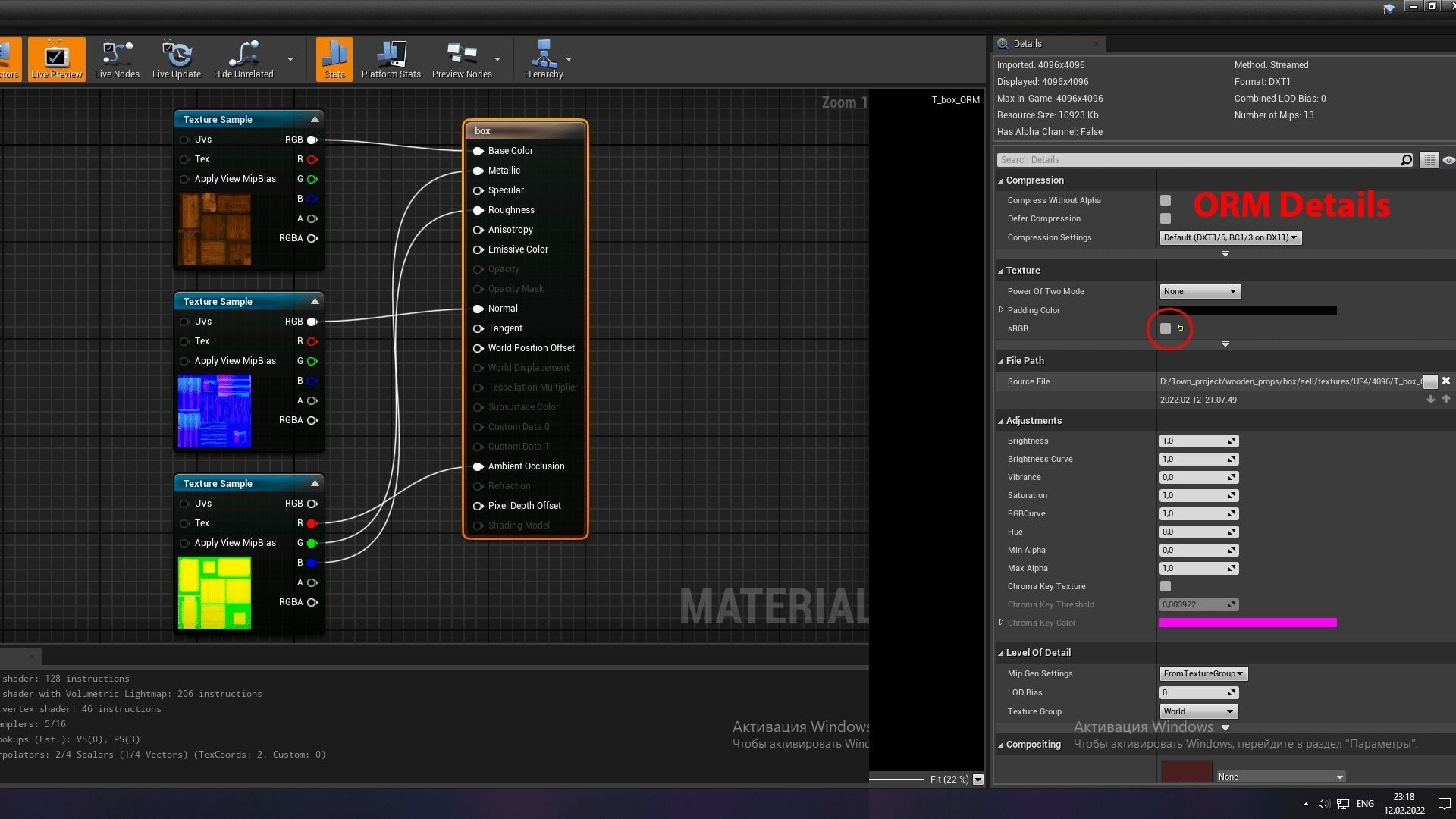This screenshot has width=1456, height=819.
Task: Check the Chroma Key Texture checkbox
Action: coord(1166,586)
